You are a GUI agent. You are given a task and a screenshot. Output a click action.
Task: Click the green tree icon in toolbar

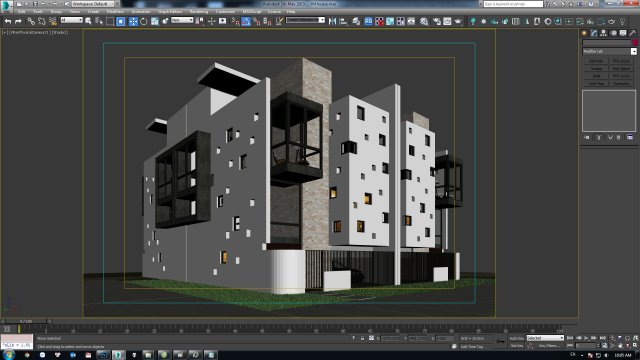point(473,21)
